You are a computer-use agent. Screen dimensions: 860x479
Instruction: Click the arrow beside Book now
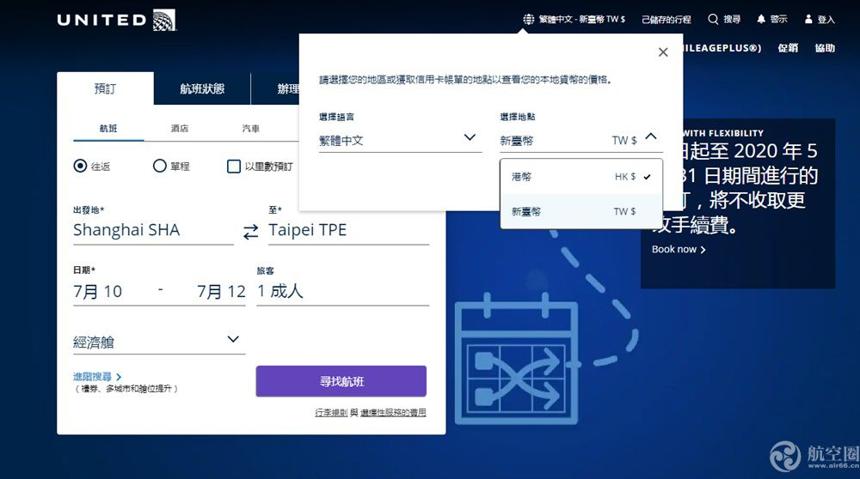[x=703, y=250]
